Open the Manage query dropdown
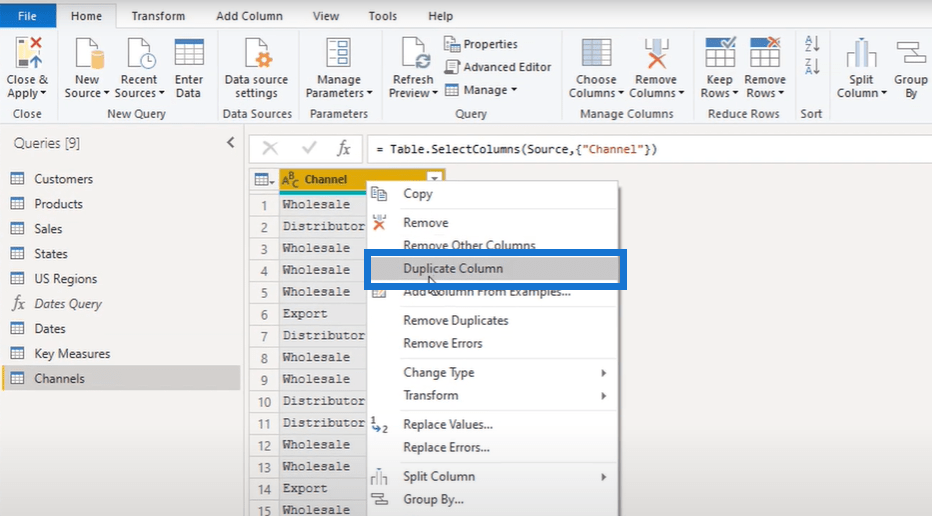The width and height of the screenshot is (932, 516). [x=481, y=90]
